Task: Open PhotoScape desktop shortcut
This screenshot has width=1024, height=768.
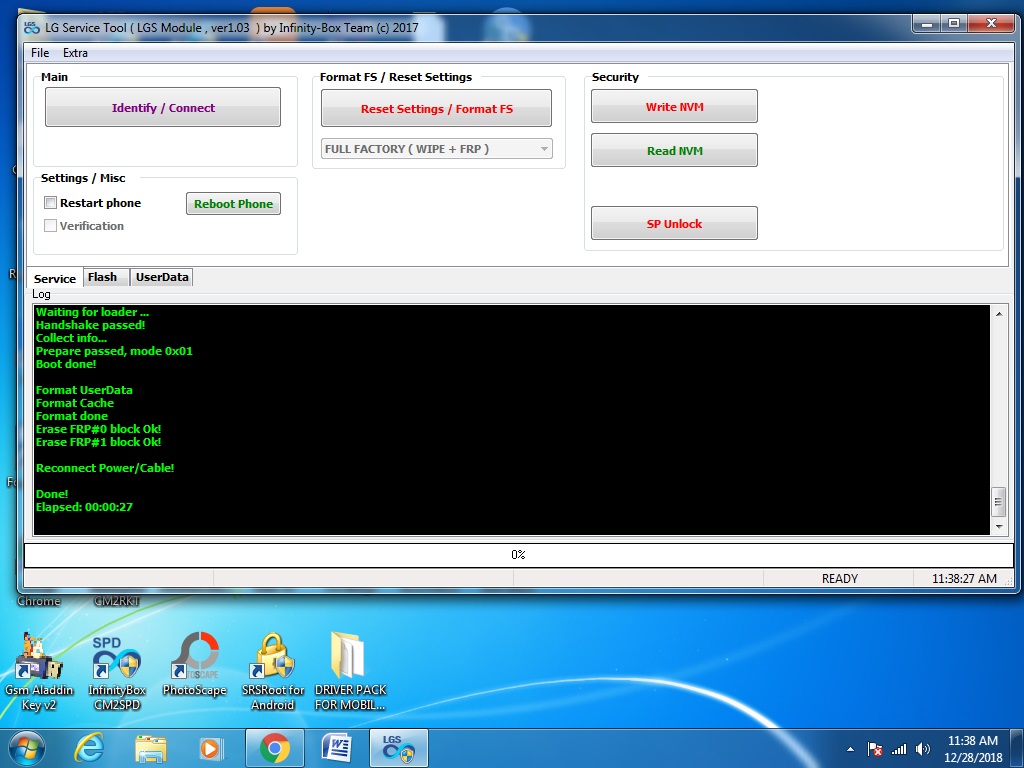Action: coord(195,665)
